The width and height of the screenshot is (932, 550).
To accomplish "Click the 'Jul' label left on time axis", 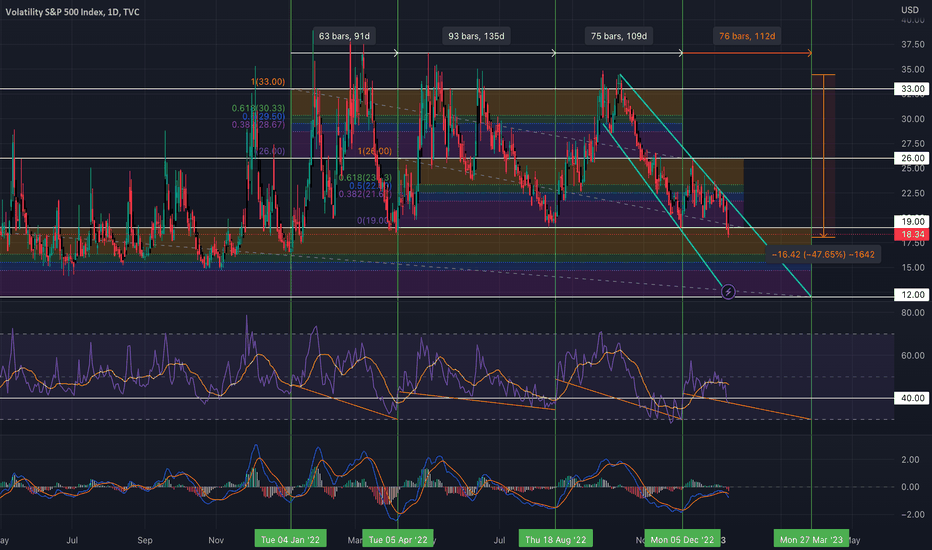I will [71, 540].
